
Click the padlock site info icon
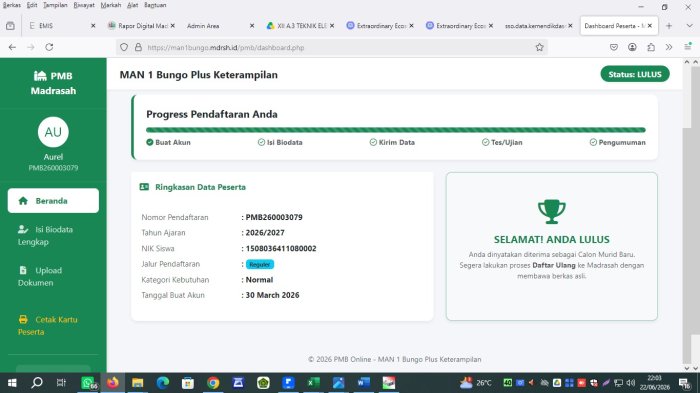tap(138, 47)
